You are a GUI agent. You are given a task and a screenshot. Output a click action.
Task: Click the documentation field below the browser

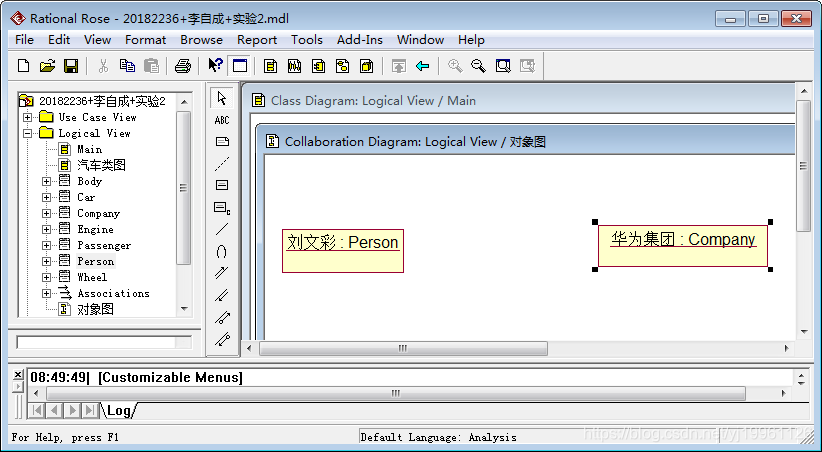(x=104, y=342)
